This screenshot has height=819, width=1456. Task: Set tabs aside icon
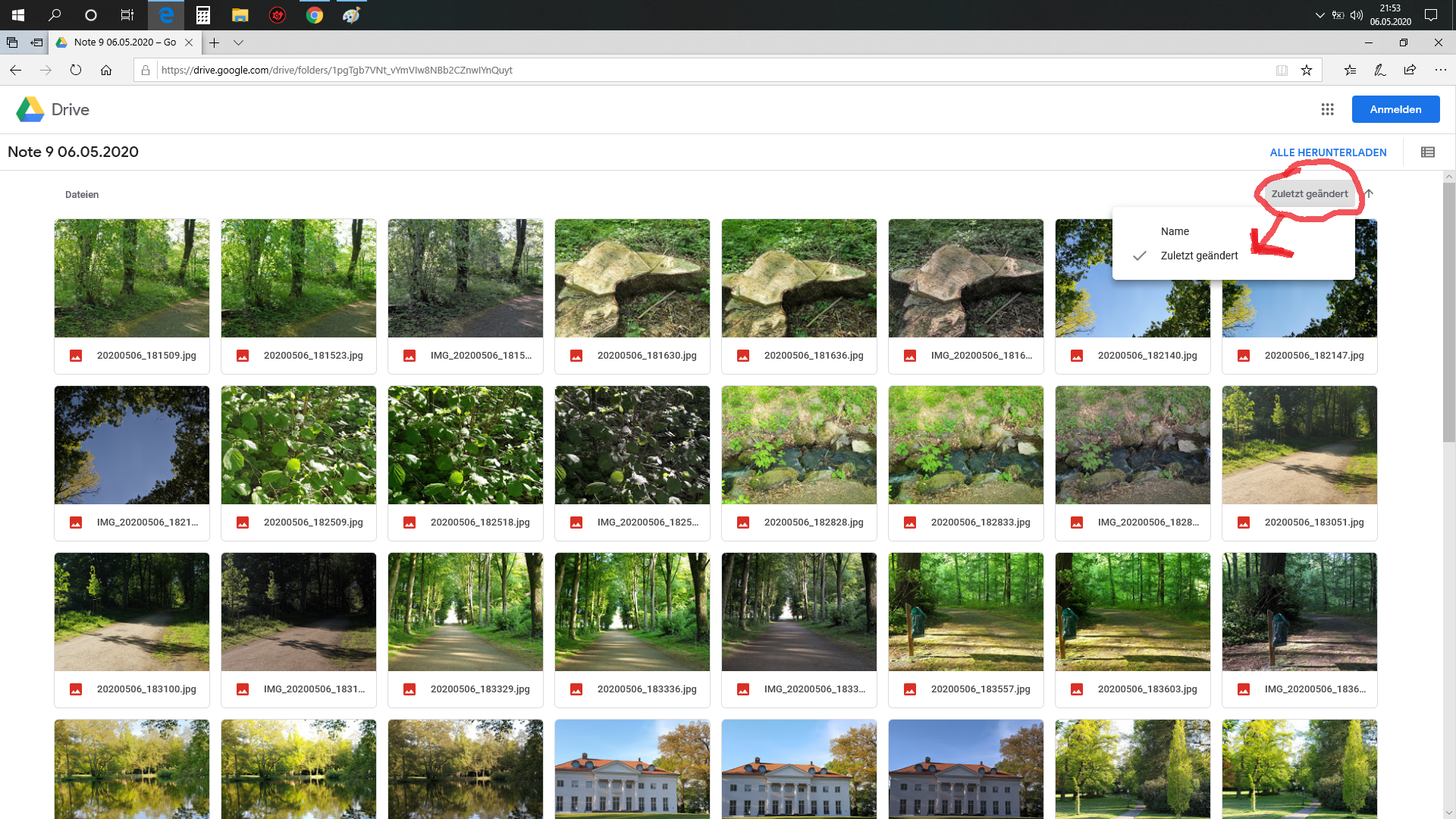[36, 42]
